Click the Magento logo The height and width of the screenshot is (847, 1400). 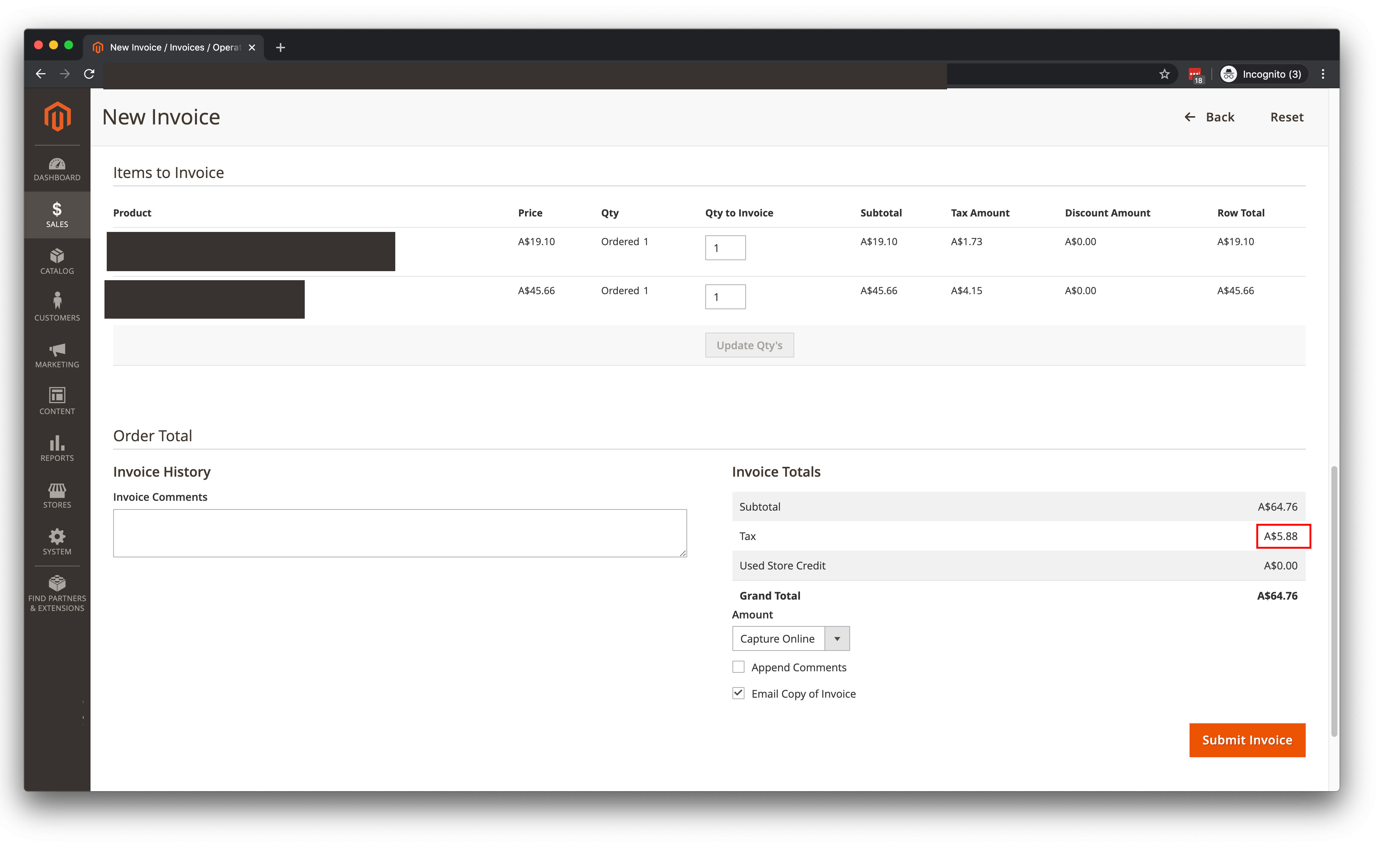[x=57, y=117]
